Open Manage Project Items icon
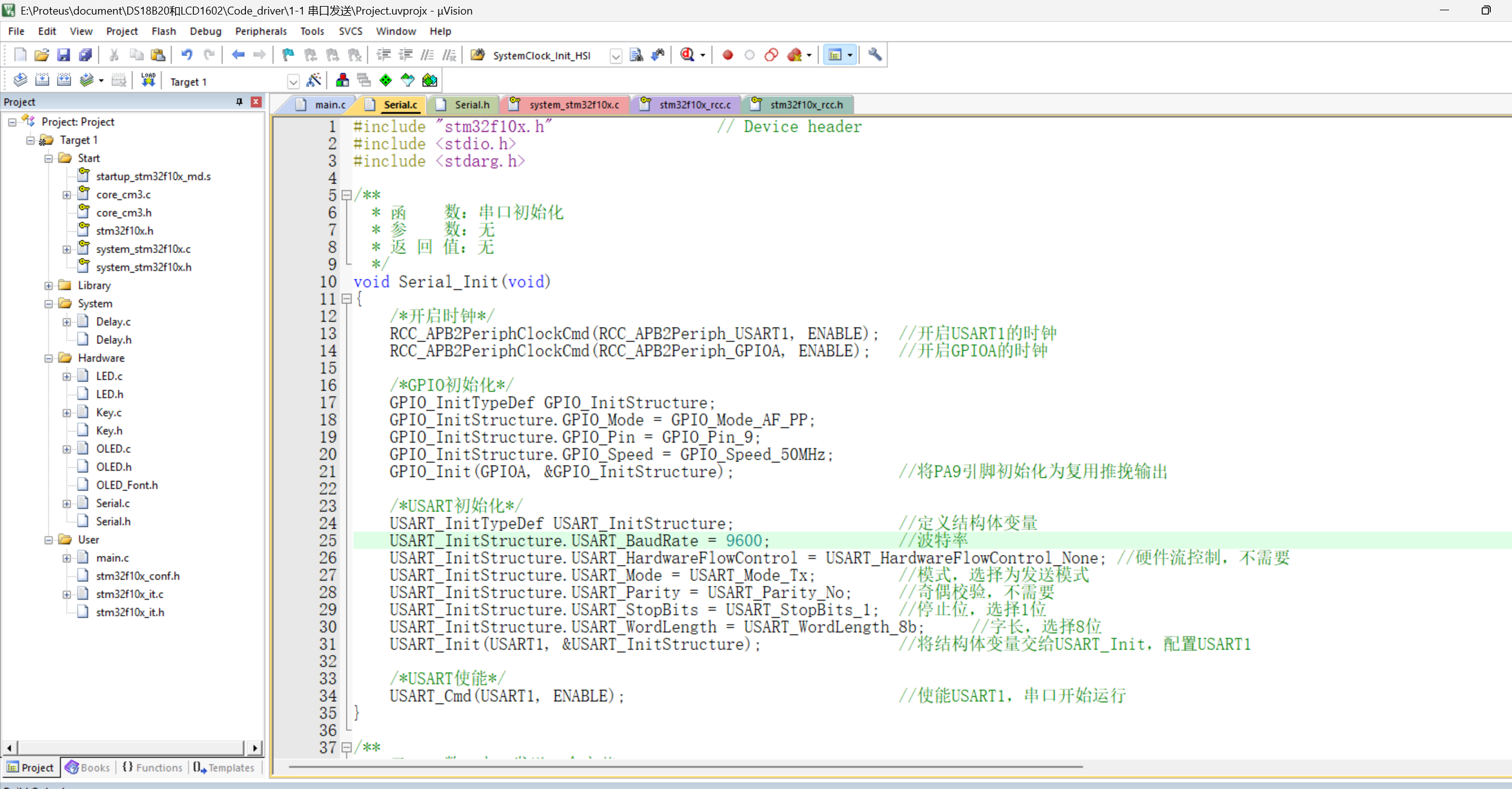 point(342,81)
